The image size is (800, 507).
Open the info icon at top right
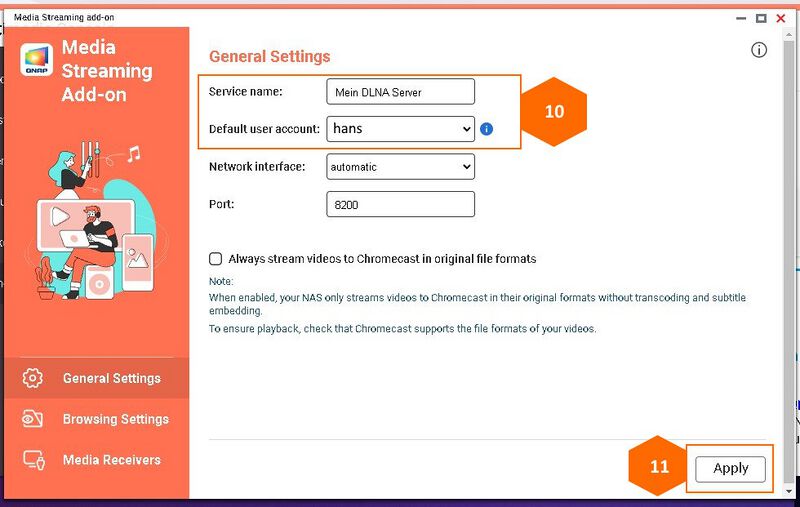pos(759,50)
